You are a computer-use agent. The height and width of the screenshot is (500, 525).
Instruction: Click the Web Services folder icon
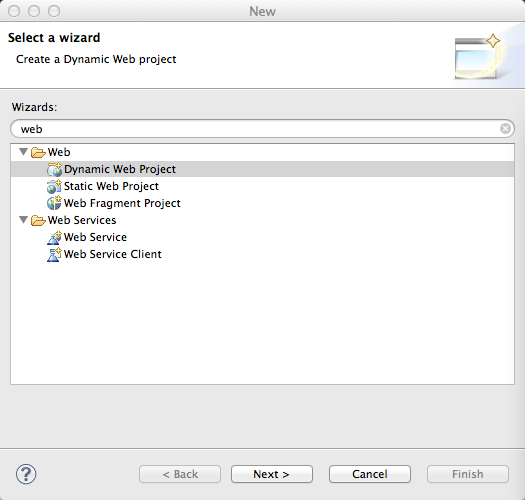[38, 220]
